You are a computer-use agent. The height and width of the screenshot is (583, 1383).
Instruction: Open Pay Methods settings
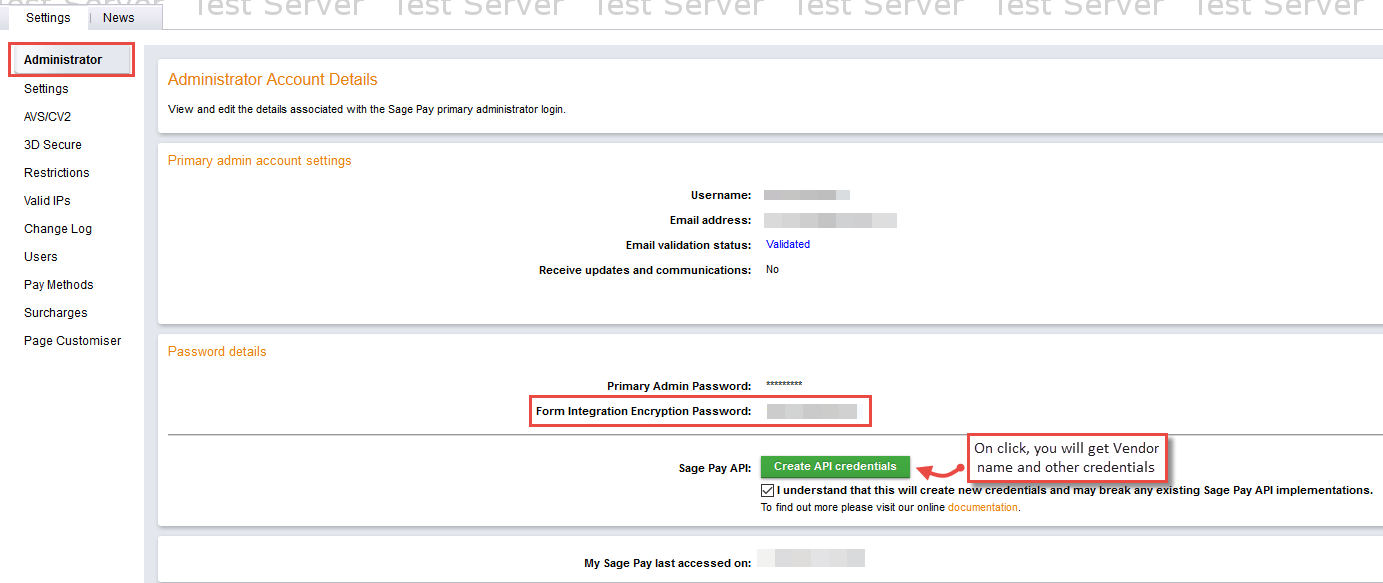tap(59, 285)
